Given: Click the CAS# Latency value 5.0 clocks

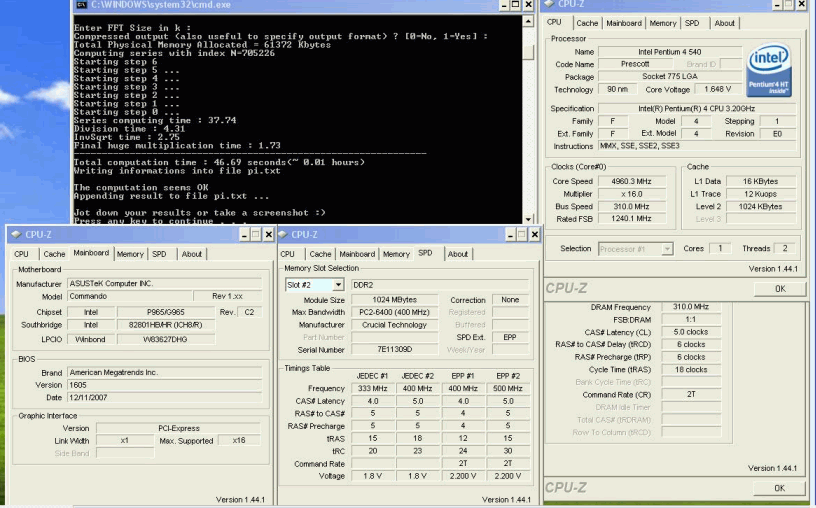Looking at the screenshot, I should [x=691, y=332].
